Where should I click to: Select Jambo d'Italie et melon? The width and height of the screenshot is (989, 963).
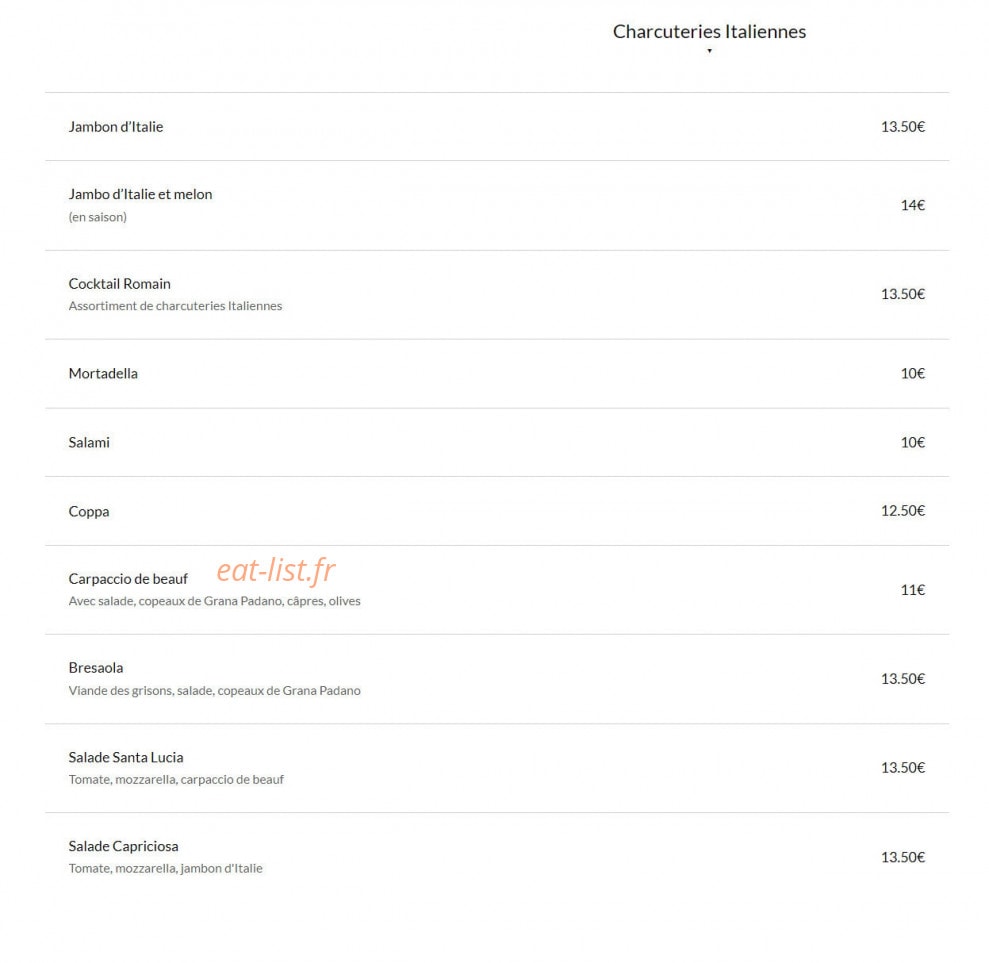[140, 194]
